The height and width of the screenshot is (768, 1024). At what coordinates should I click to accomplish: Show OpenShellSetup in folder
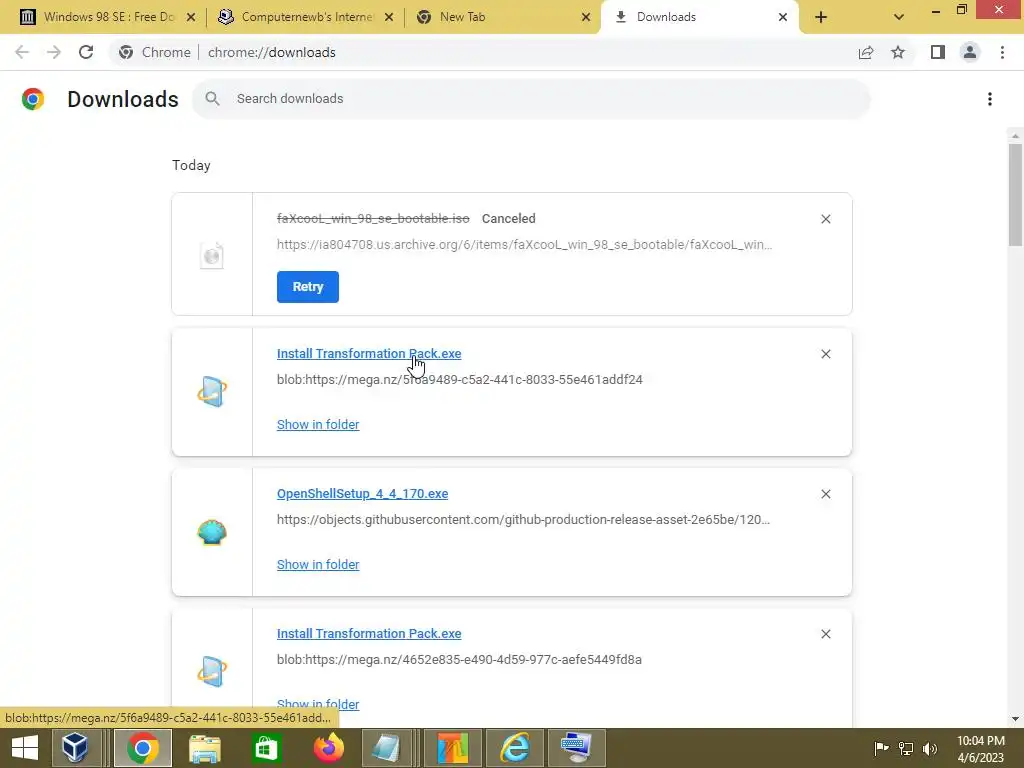(x=318, y=564)
